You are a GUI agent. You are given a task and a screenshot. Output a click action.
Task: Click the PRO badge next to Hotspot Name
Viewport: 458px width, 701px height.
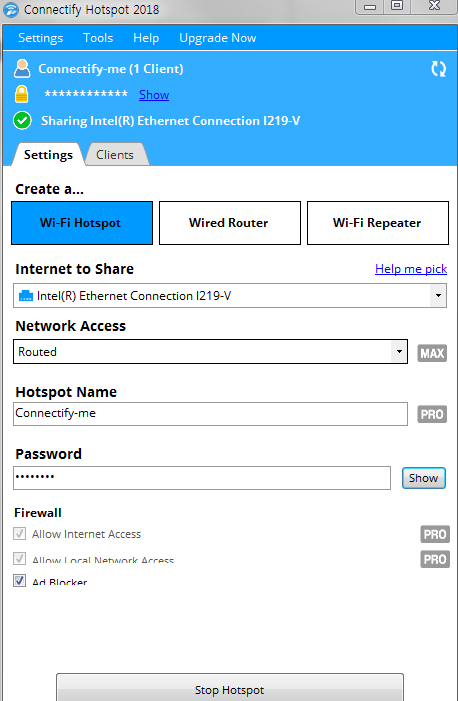432,414
